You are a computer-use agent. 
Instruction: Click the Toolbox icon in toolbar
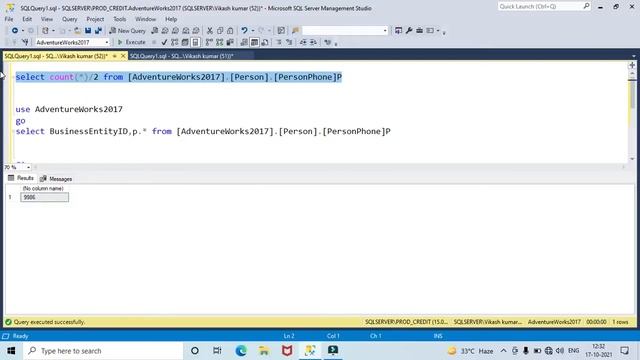[419, 31]
